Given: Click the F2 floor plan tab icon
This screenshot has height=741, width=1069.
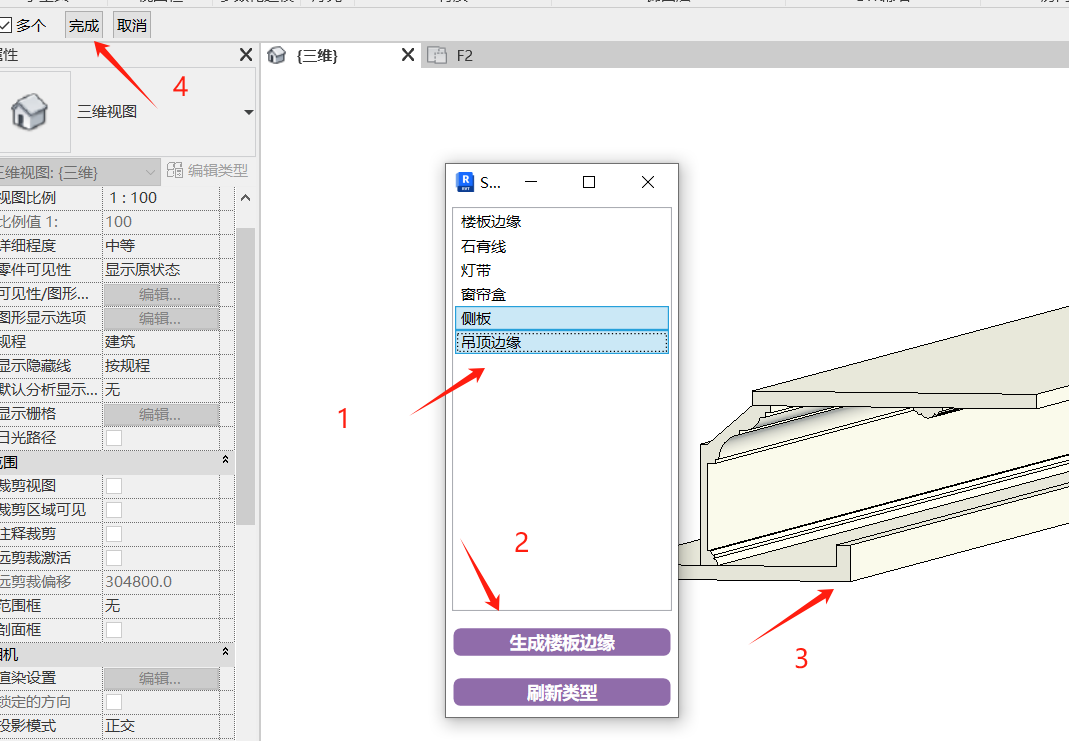Looking at the screenshot, I should (x=436, y=56).
